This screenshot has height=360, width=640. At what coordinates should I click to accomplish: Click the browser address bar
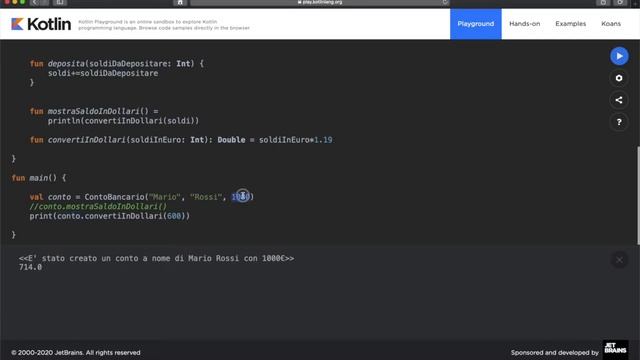tap(320, 2)
